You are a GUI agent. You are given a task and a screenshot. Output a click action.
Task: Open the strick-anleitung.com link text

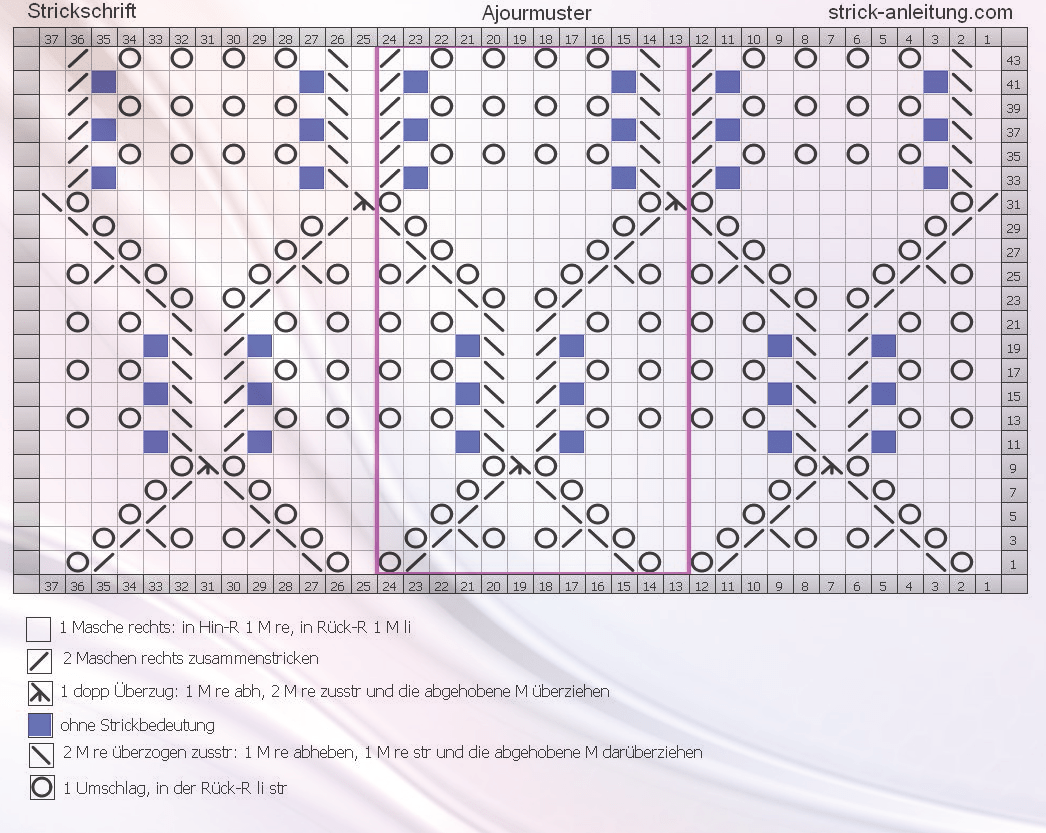point(920,12)
